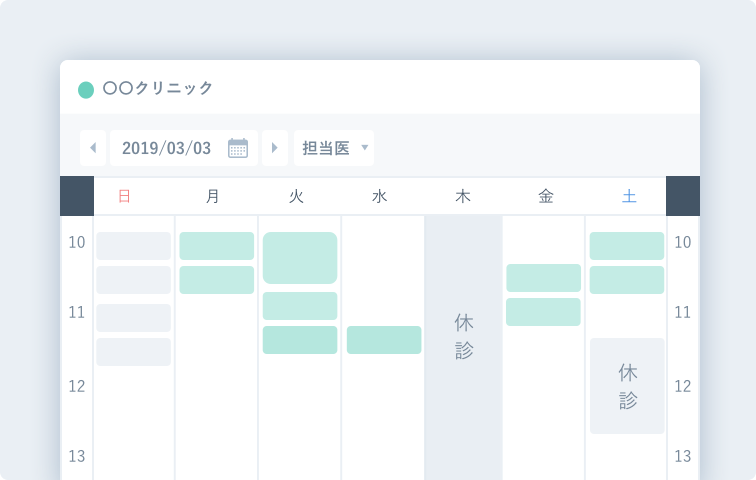This screenshot has width=756, height=480.
Task: Click Saturday's 休診 closed block
Action: (627, 386)
